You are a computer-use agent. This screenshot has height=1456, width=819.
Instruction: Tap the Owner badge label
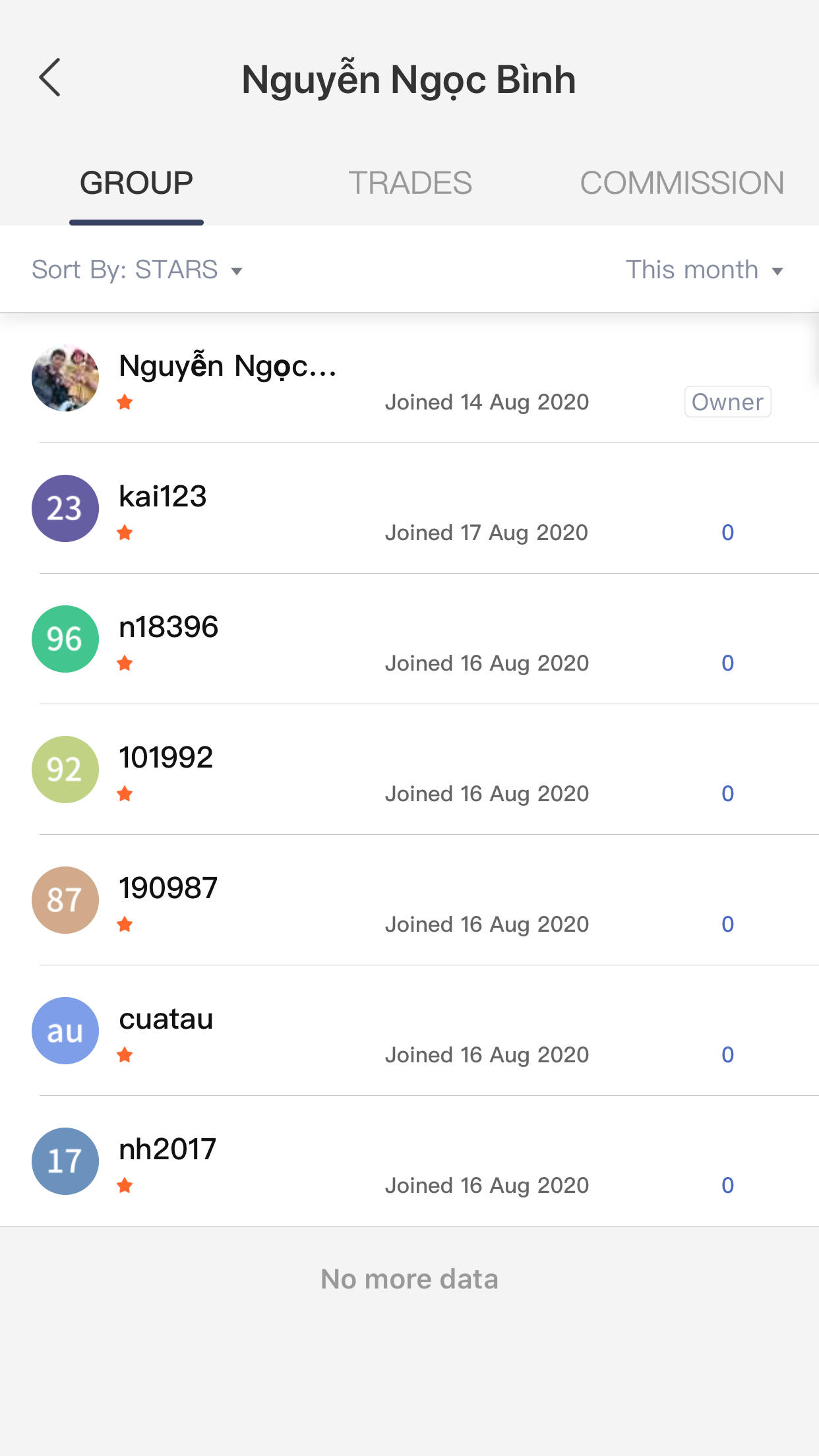(727, 402)
